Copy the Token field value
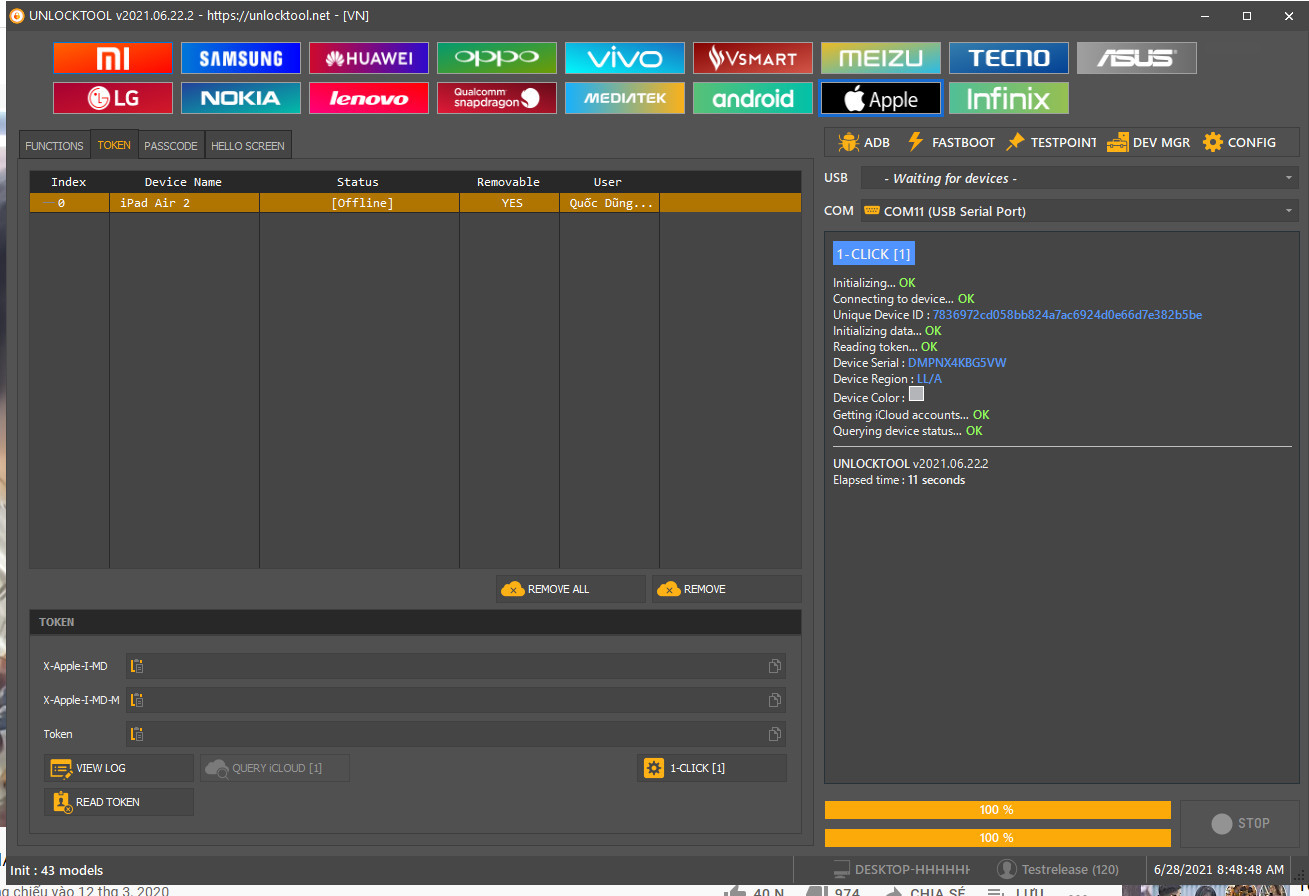Image resolution: width=1309 pixels, height=896 pixels. 774,734
